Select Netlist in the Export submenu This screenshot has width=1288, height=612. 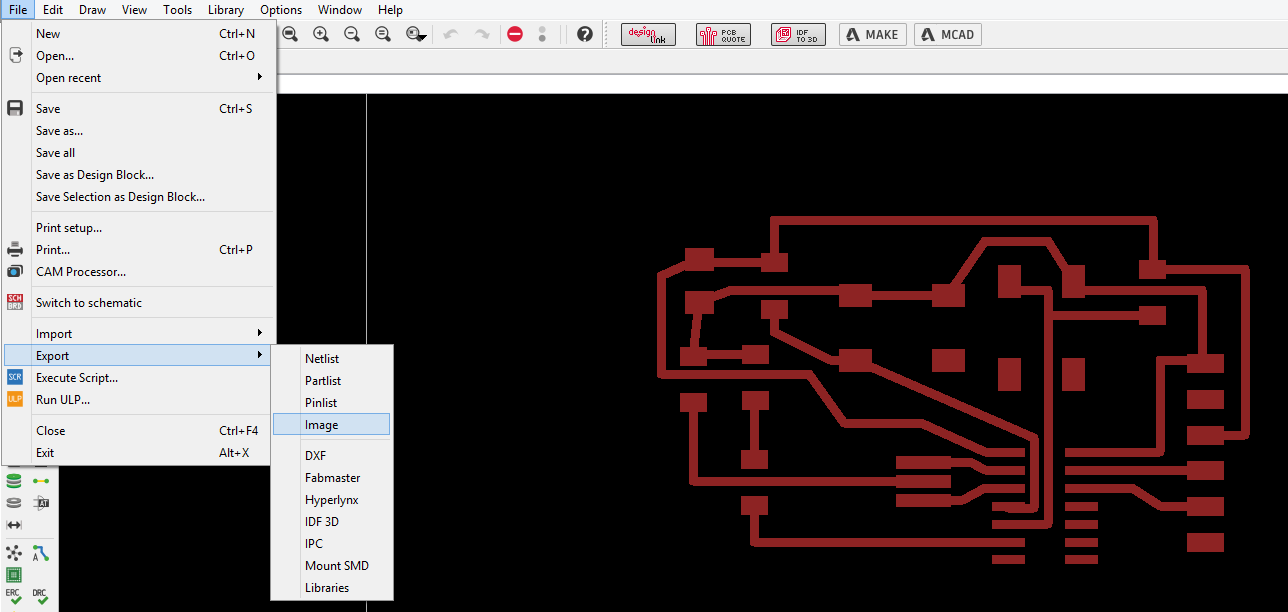(x=332, y=359)
